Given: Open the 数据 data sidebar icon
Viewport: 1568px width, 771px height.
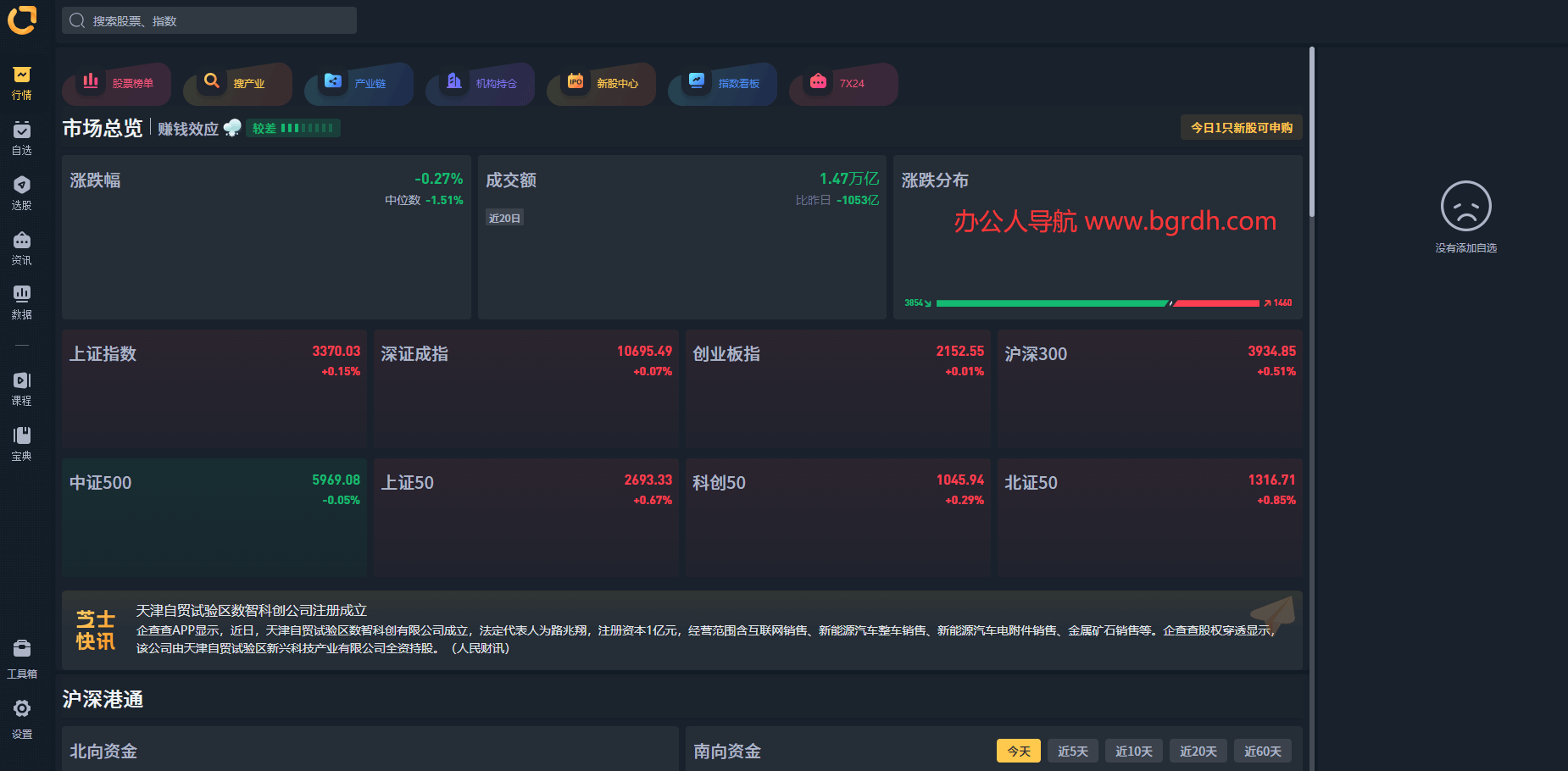Looking at the screenshot, I should pyautogui.click(x=22, y=302).
